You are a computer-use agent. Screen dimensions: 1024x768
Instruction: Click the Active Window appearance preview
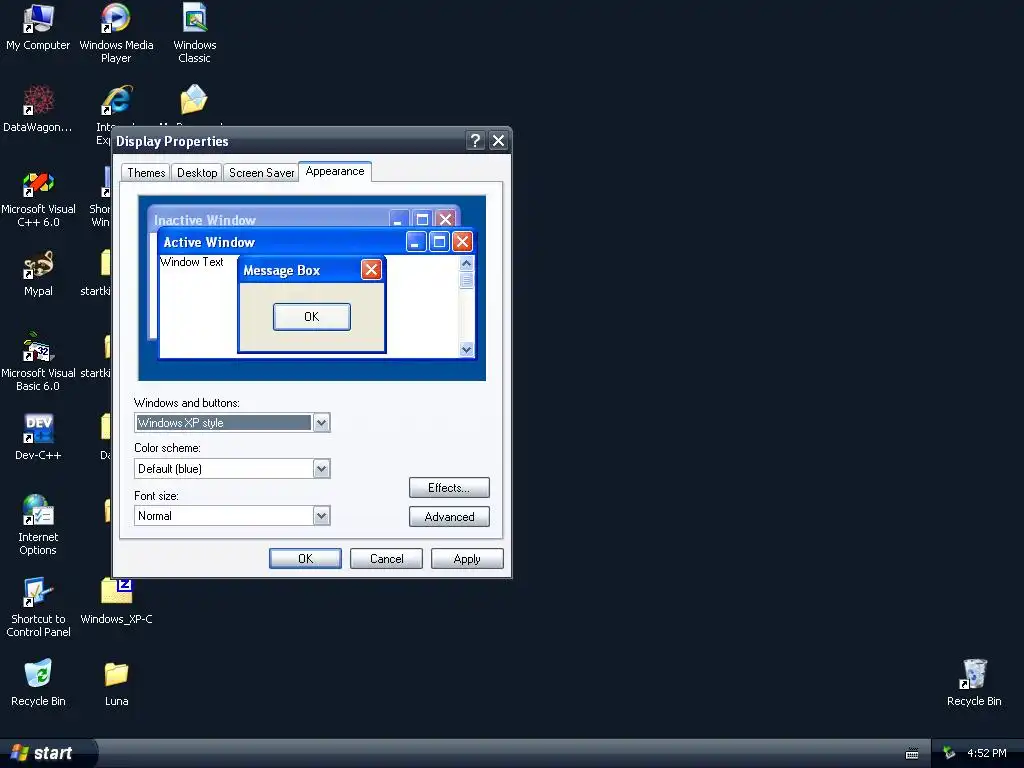[x=317, y=293]
